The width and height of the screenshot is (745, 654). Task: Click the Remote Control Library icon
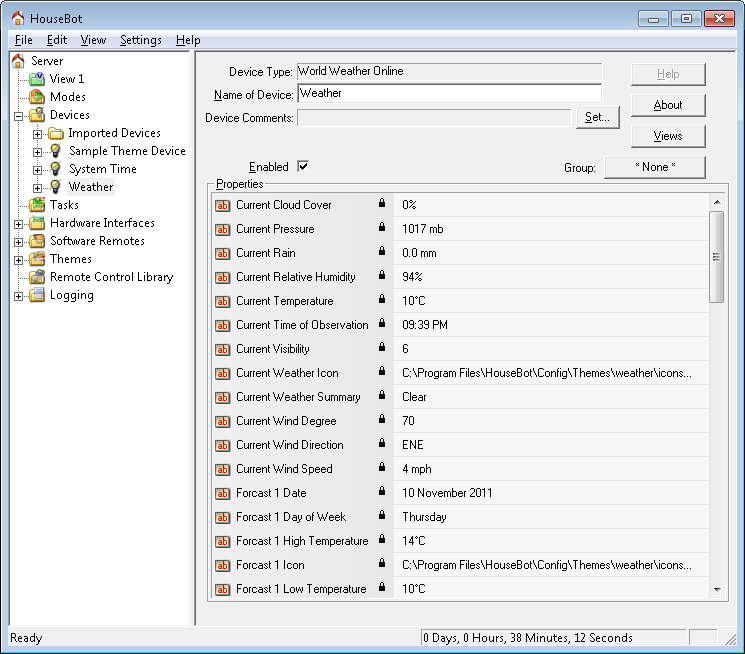[37, 277]
